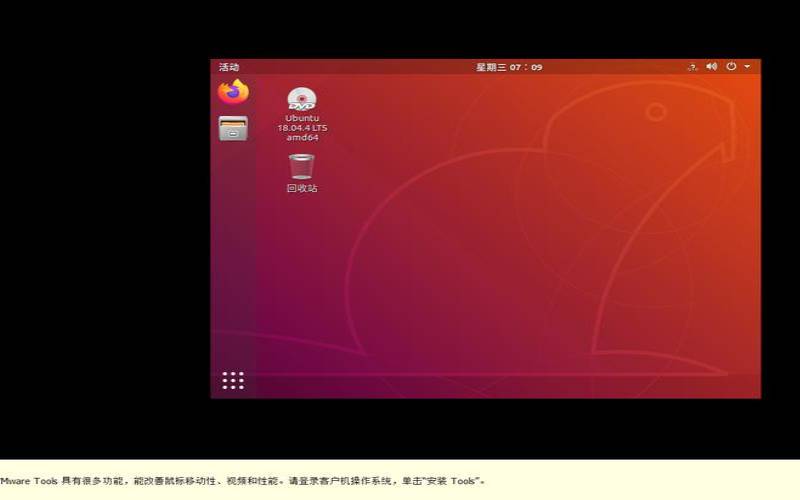
Task: Show applications grid at dock bottom
Action: click(x=233, y=381)
